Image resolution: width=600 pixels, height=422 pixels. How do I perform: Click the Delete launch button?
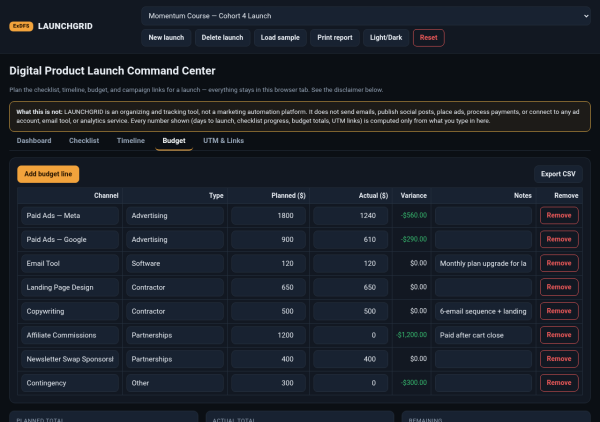pos(222,38)
